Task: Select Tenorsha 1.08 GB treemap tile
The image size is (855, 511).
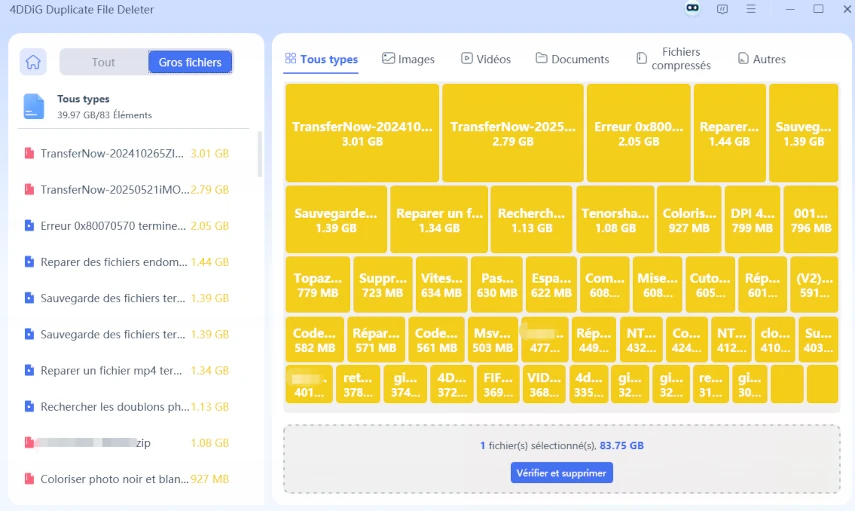Action: (x=615, y=220)
